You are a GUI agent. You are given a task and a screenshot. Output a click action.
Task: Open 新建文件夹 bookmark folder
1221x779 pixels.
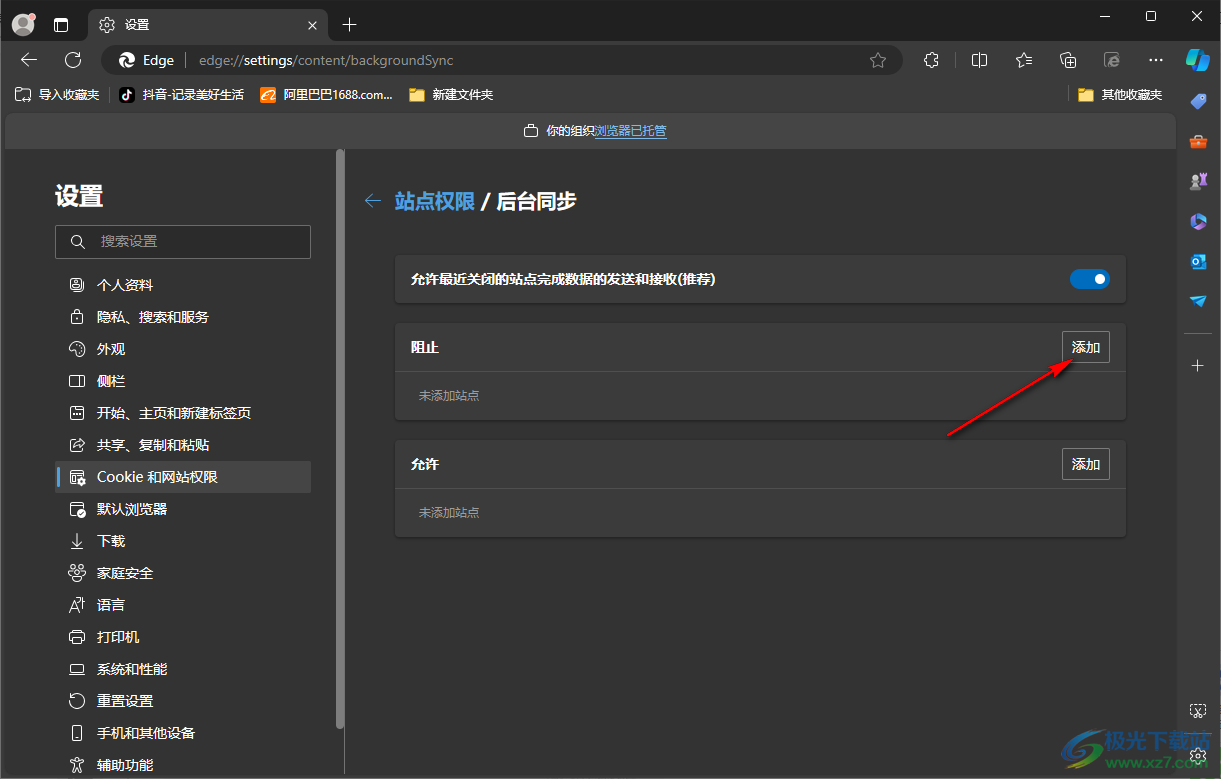click(451, 95)
